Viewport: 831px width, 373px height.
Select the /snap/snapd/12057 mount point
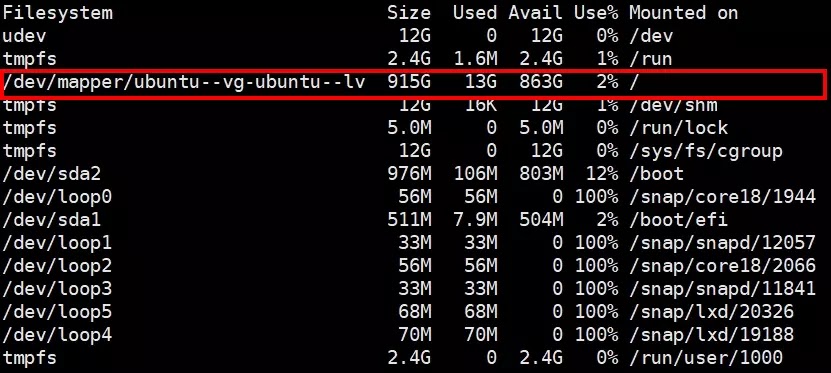click(x=722, y=243)
